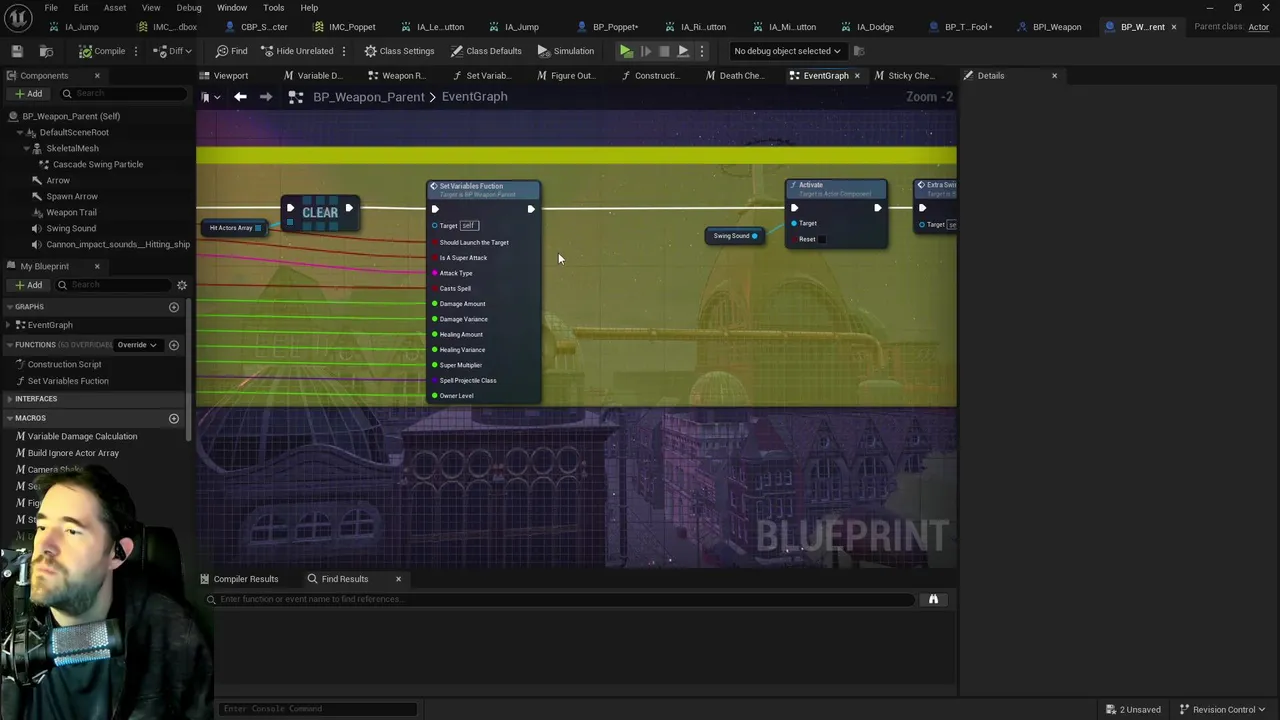Image resolution: width=1280 pixels, height=720 pixels.
Task: Open the Debug menu
Action: pyautogui.click(x=189, y=7)
